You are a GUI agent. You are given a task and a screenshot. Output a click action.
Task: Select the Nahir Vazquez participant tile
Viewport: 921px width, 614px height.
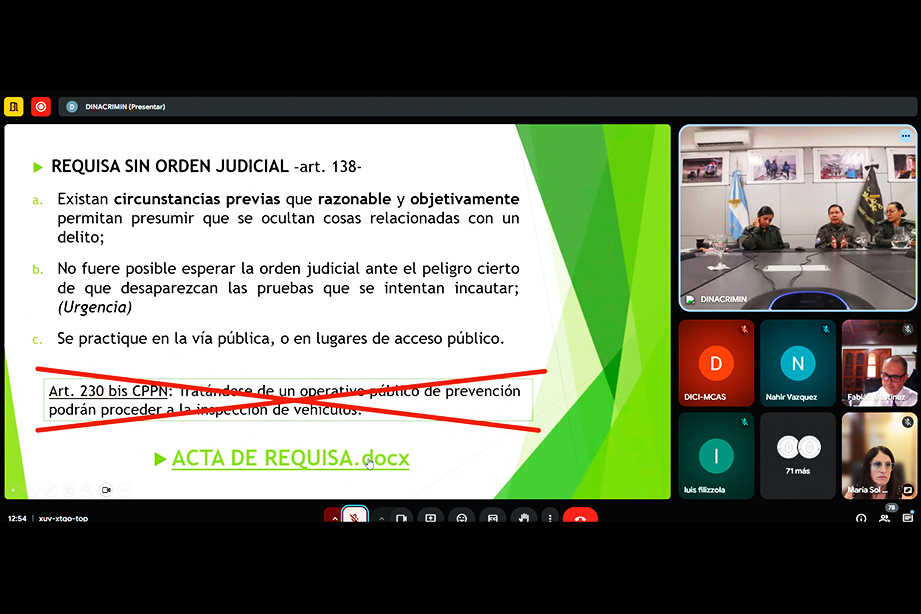797,363
